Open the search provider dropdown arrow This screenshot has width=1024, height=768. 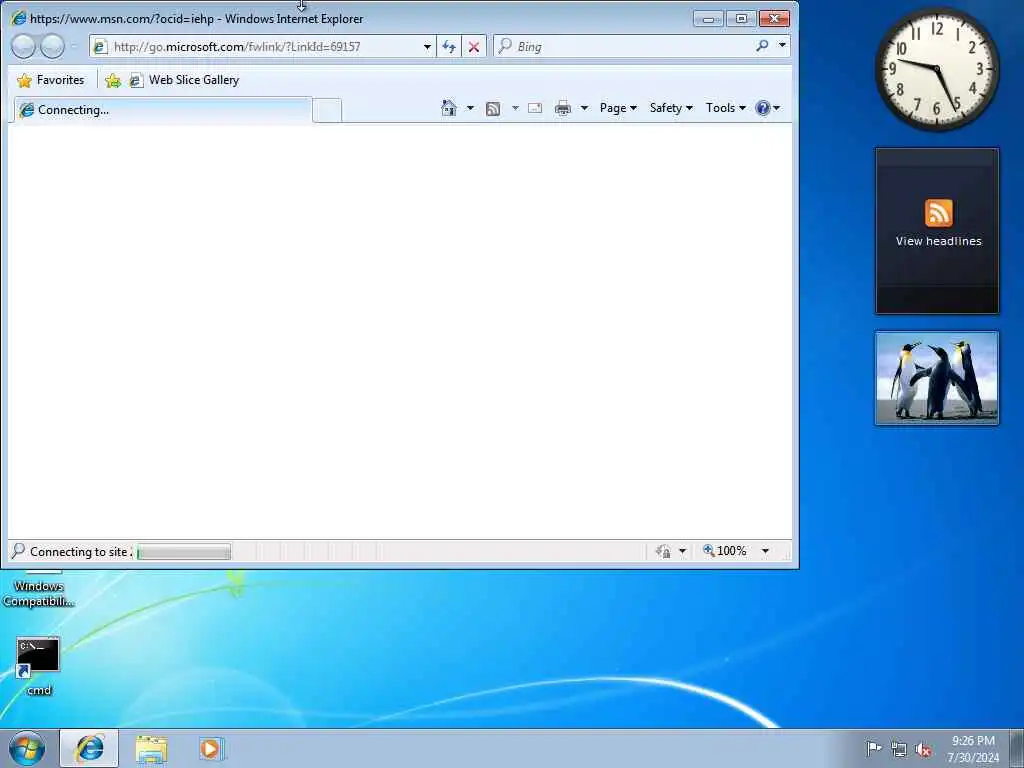(x=782, y=46)
